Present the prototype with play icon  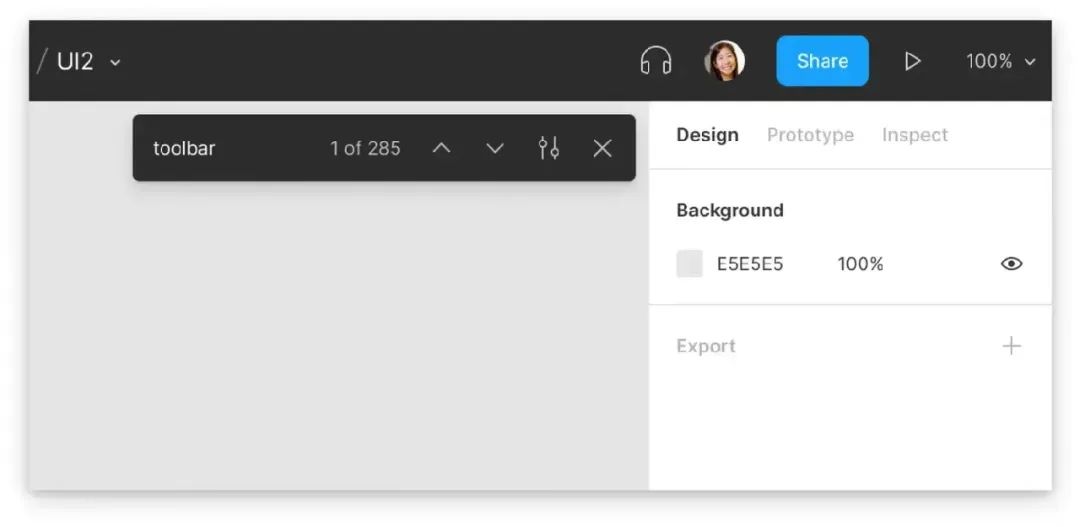point(913,61)
